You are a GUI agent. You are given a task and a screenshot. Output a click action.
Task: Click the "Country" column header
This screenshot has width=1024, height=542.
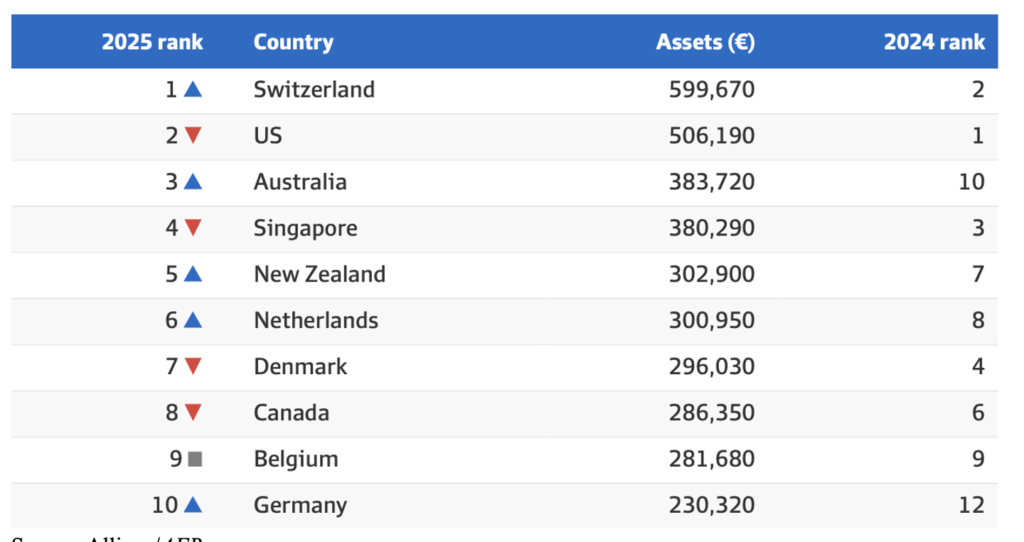[293, 42]
